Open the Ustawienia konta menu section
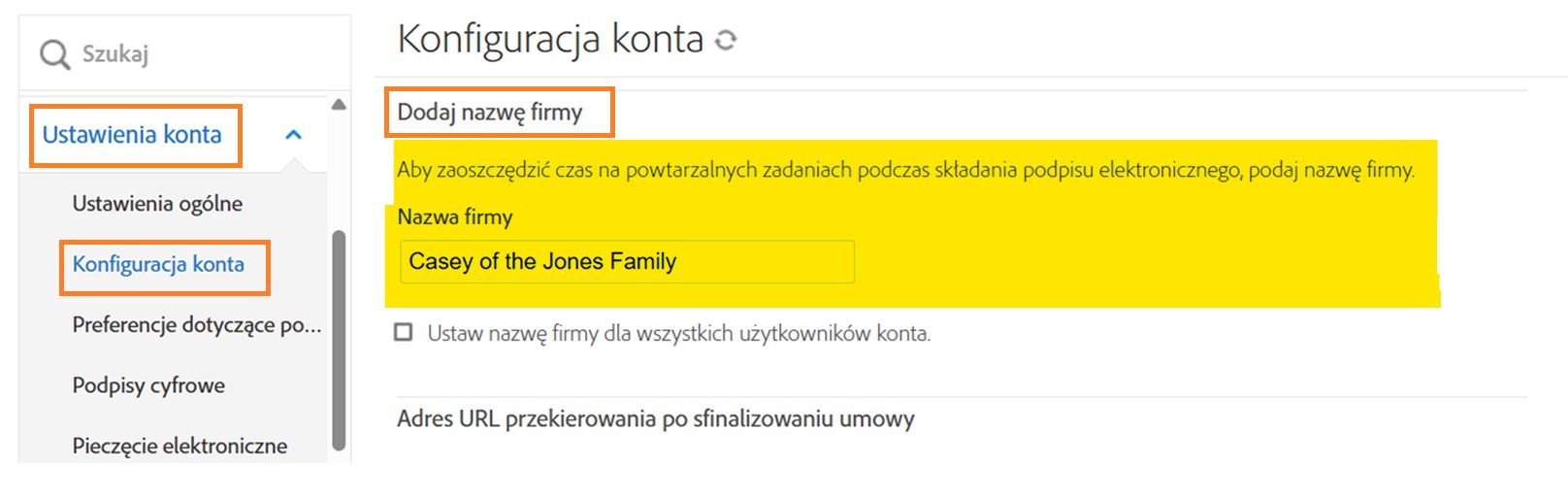1568x498 pixels. click(132, 135)
